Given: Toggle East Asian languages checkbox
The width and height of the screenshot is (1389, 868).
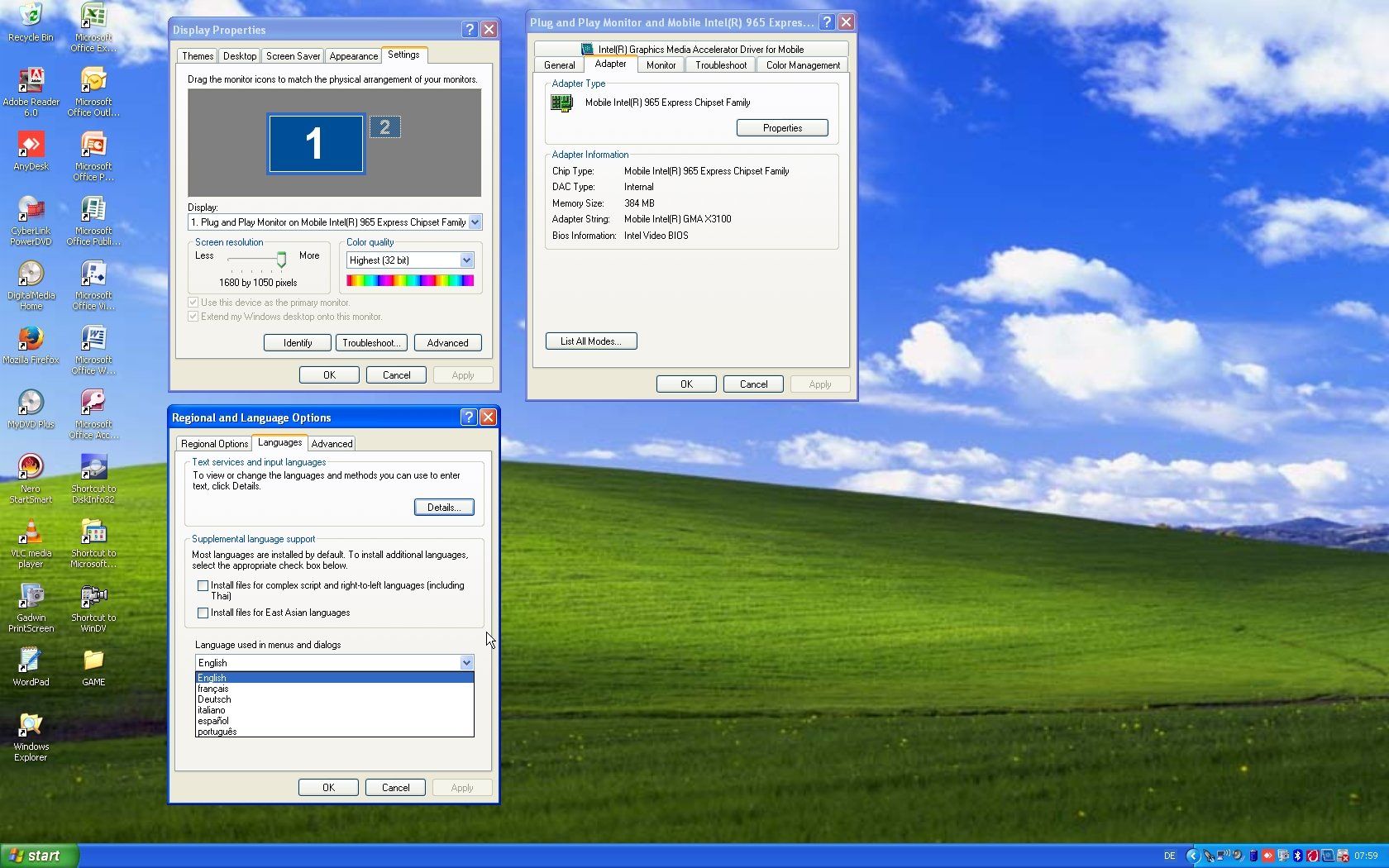Looking at the screenshot, I should click(203, 613).
